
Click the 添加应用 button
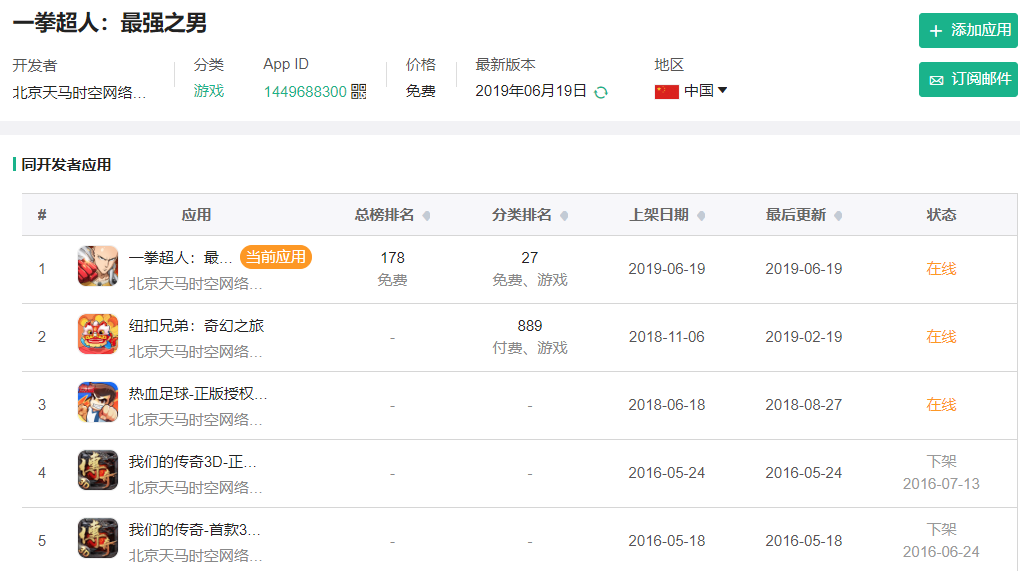[x=968, y=31]
